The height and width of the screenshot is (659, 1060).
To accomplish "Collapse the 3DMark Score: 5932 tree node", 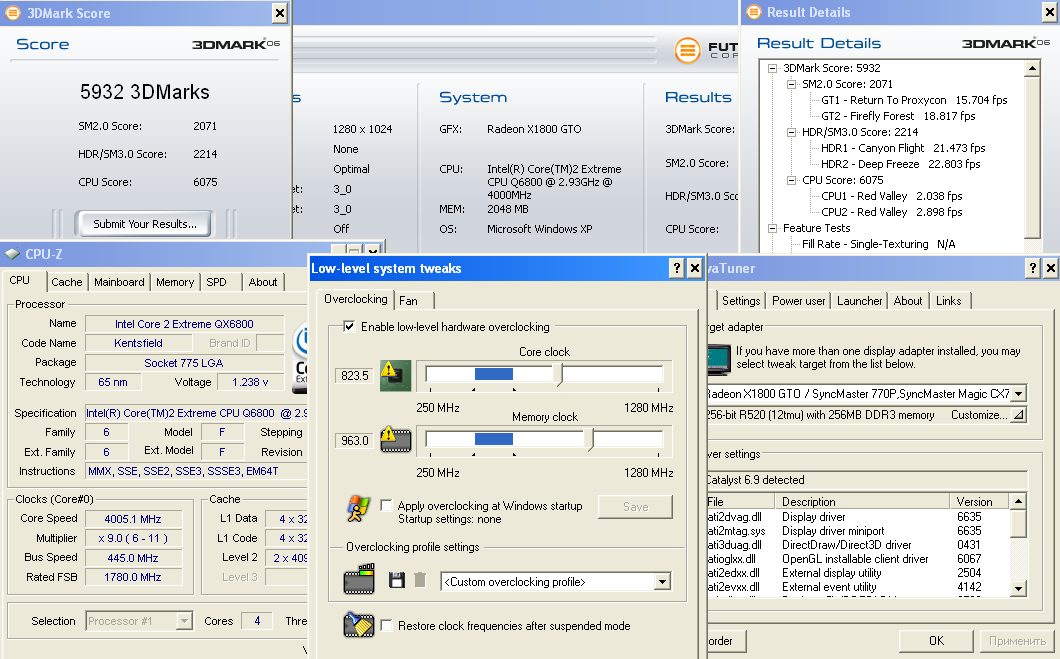I will pos(772,68).
